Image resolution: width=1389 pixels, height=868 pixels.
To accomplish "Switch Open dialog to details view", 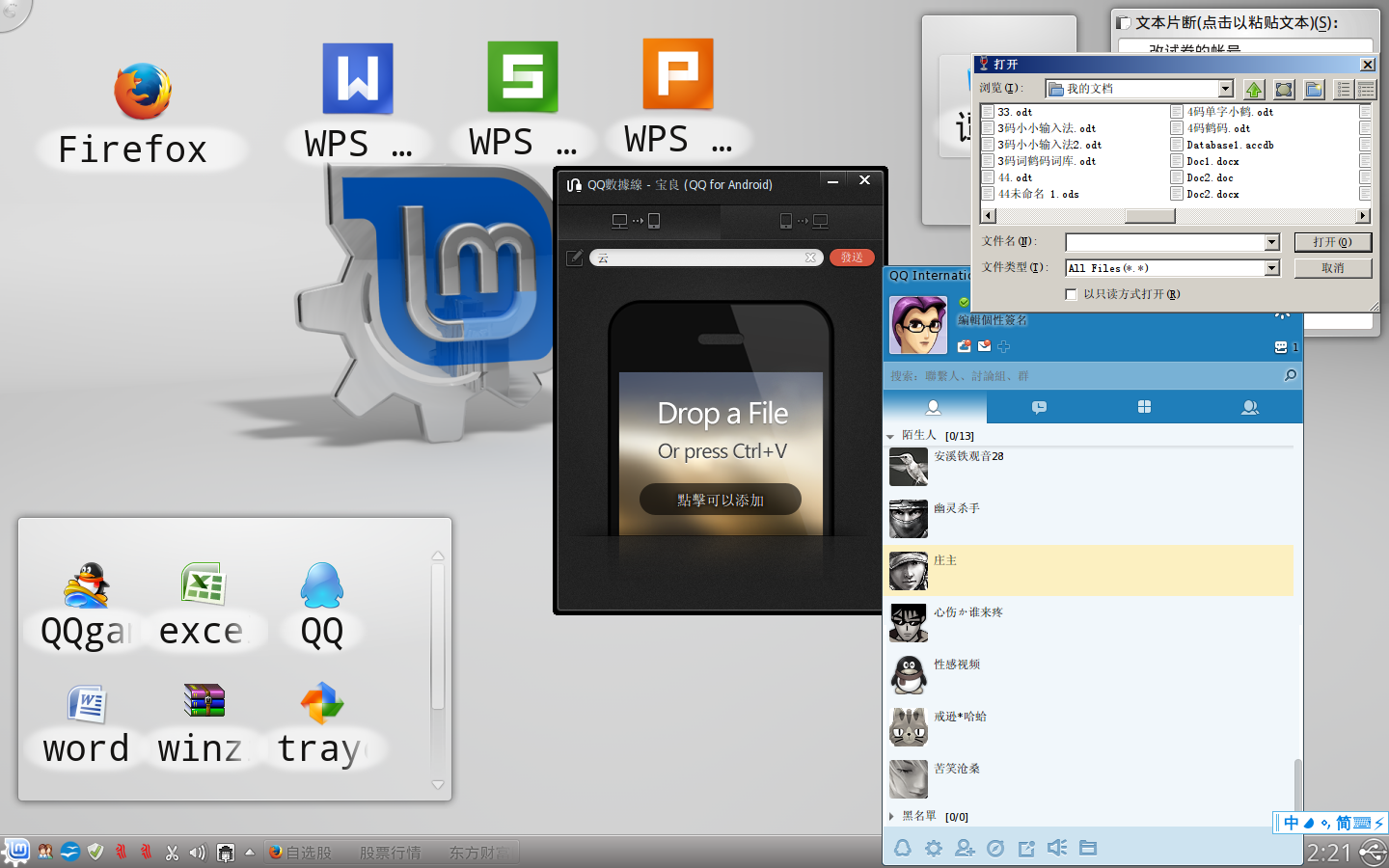I will click(x=1366, y=89).
